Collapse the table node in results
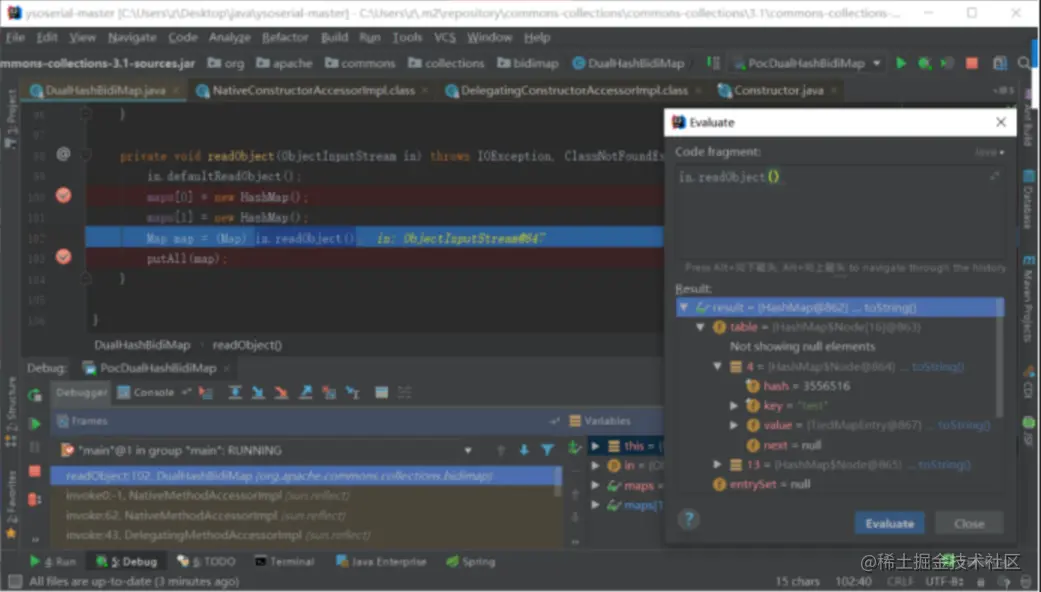The image size is (1041, 592). pos(700,327)
